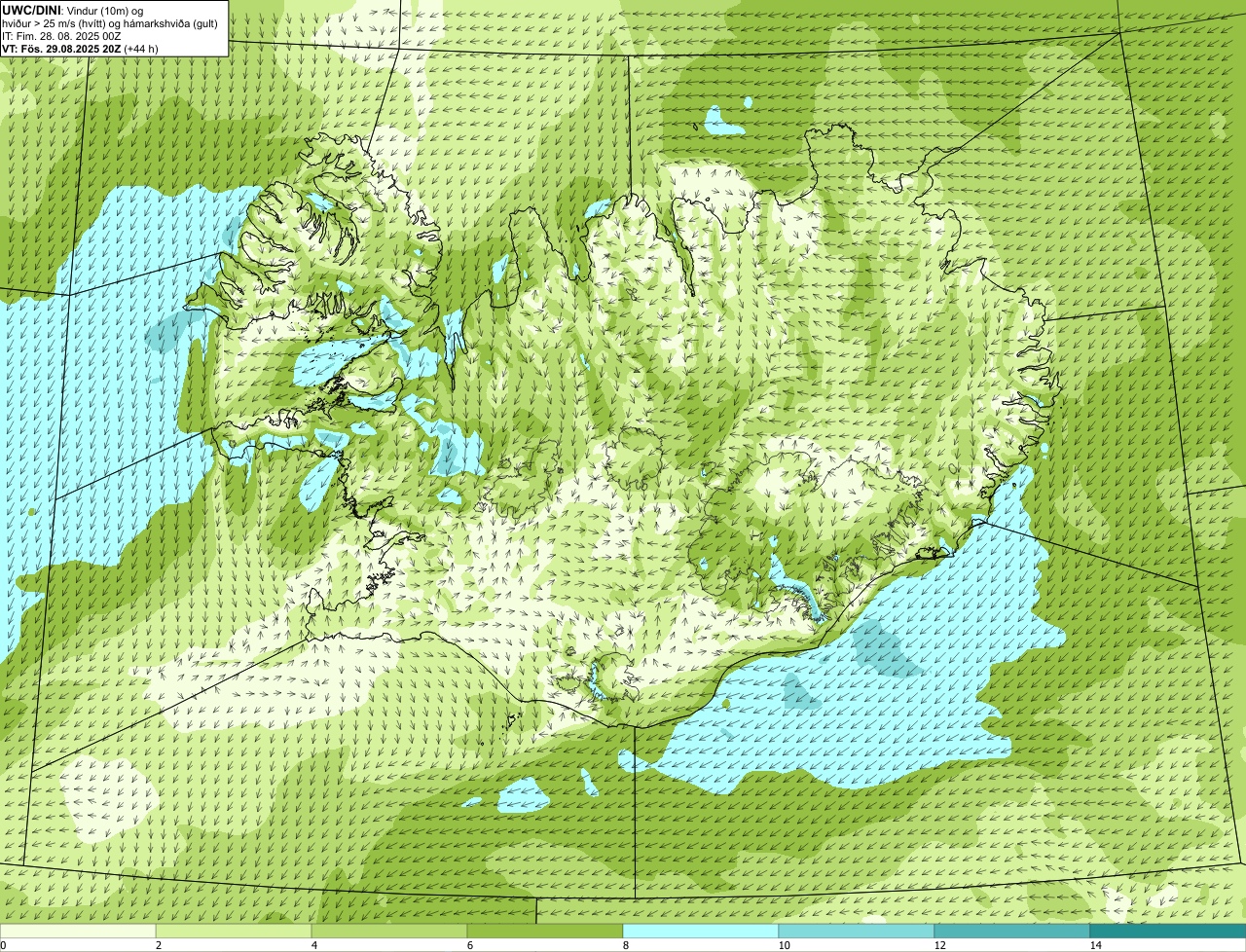
Task: Select the dark teal swatch above 14 m/s
Action: point(1168,931)
